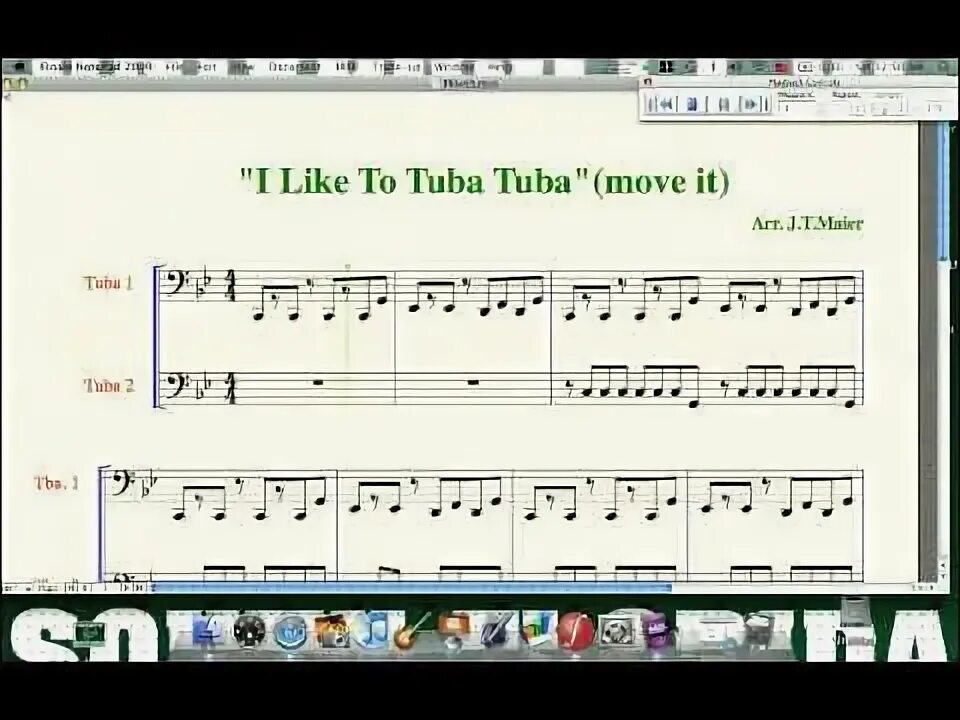Click the blue stop button in playback controls

692,105
